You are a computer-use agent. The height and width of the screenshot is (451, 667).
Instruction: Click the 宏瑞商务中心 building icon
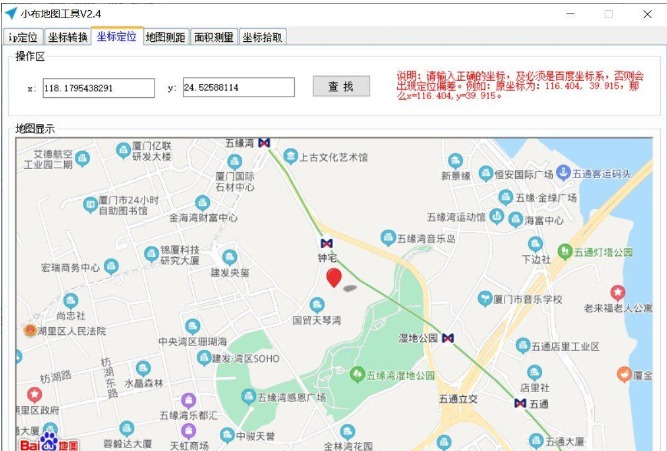(111, 267)
